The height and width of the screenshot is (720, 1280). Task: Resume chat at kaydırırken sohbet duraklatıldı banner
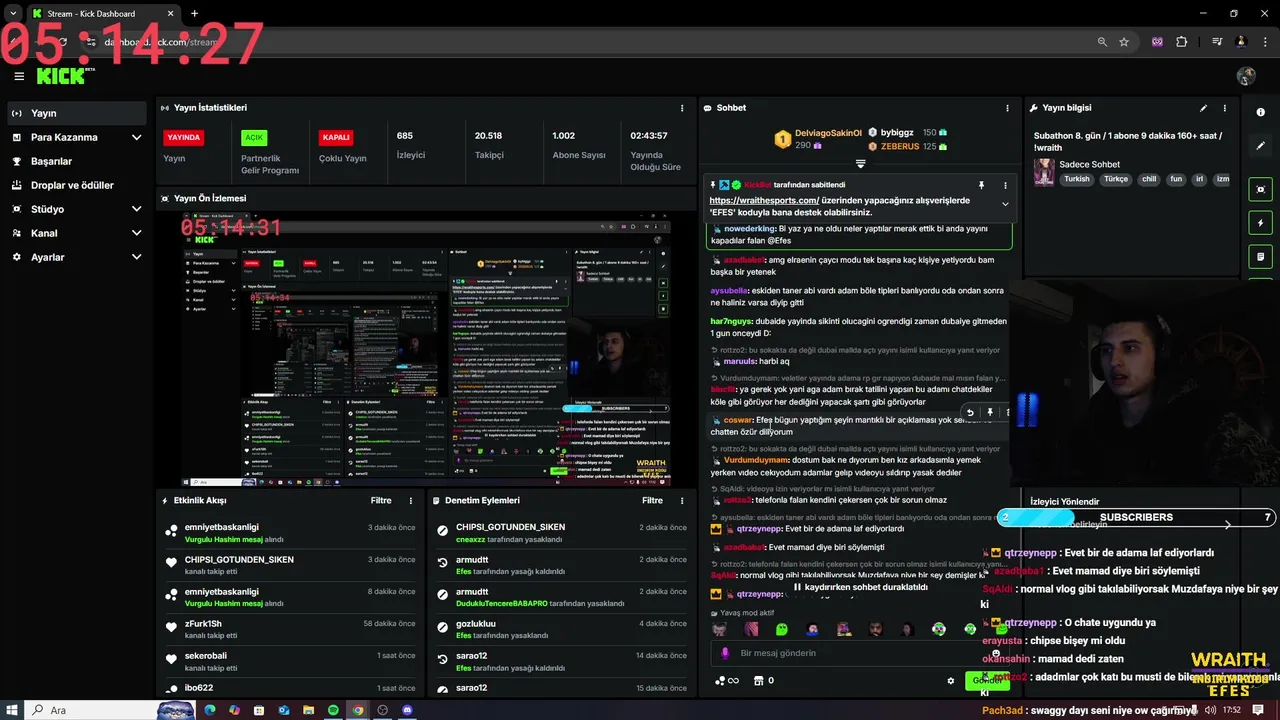tap(860, 587)
